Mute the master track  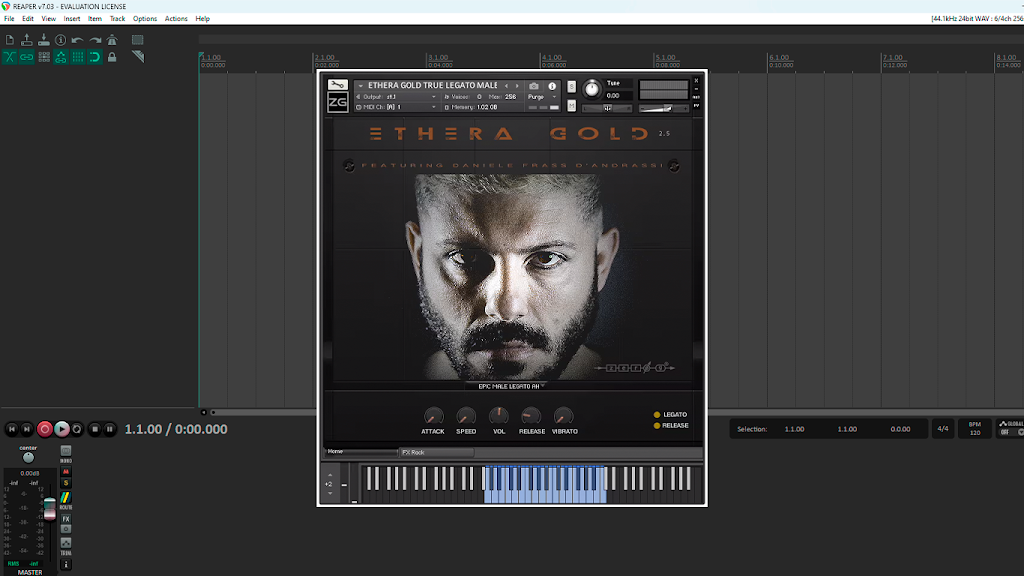(x=66, y=472)
